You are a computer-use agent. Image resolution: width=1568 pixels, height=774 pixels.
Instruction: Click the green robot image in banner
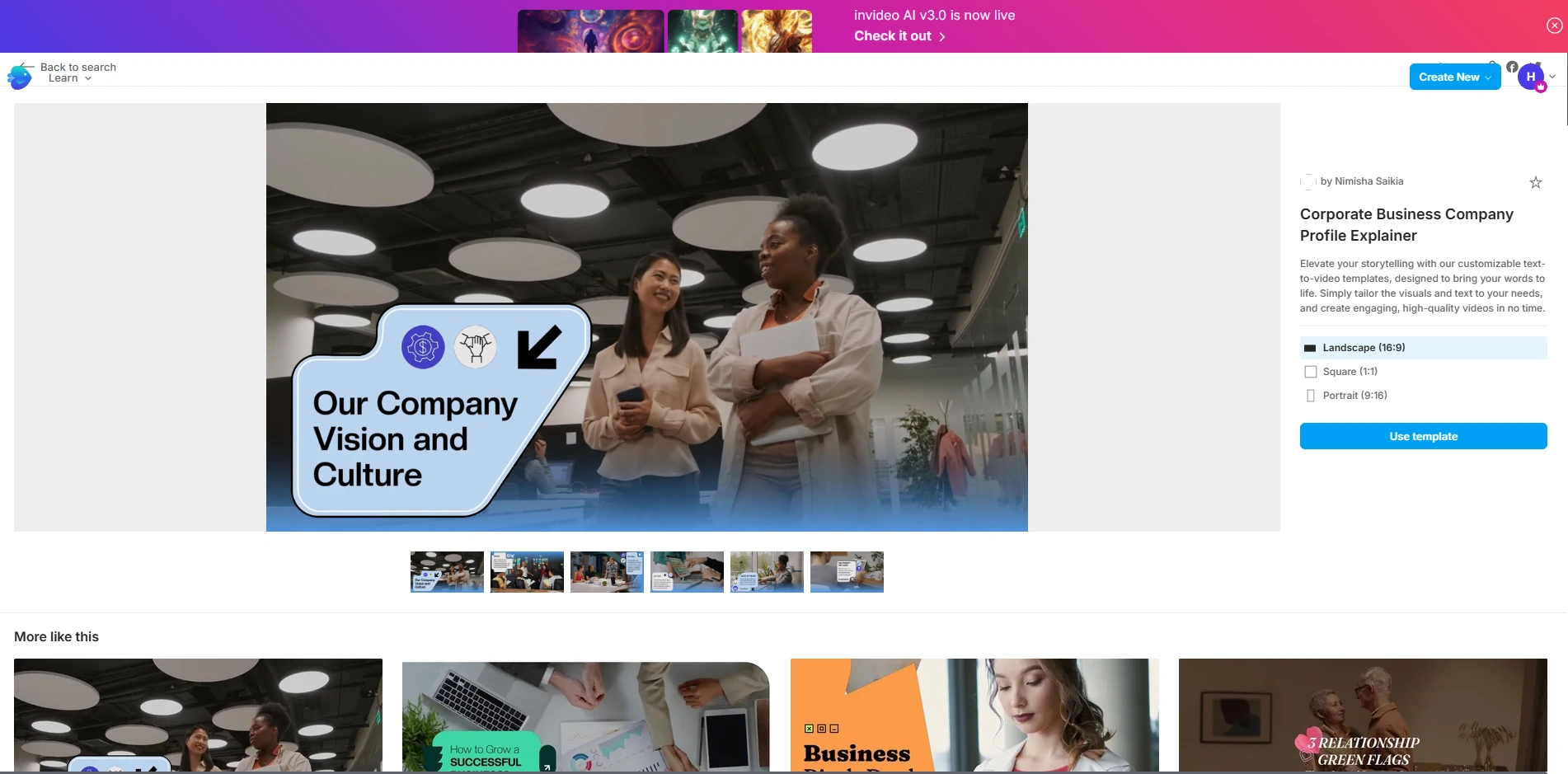coord(702,31)
